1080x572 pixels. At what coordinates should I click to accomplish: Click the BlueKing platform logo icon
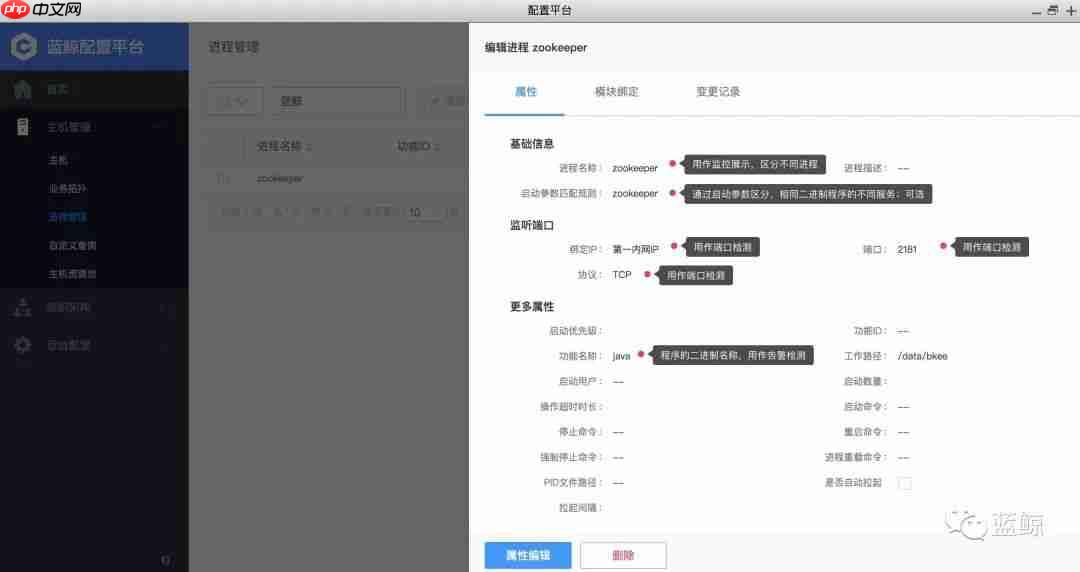tap(24, 47)
